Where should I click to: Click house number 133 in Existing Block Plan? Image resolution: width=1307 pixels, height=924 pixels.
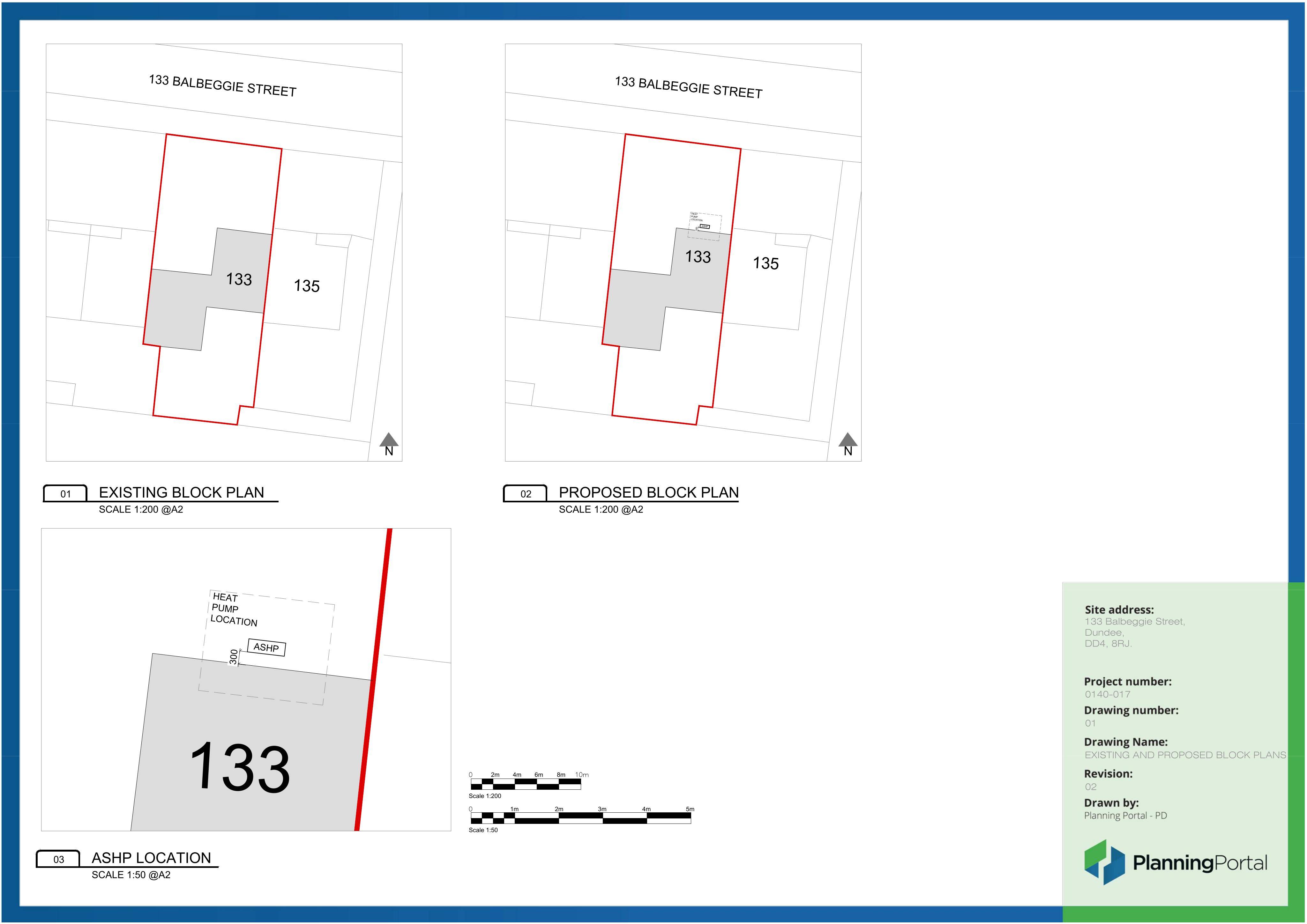(239, 279)
